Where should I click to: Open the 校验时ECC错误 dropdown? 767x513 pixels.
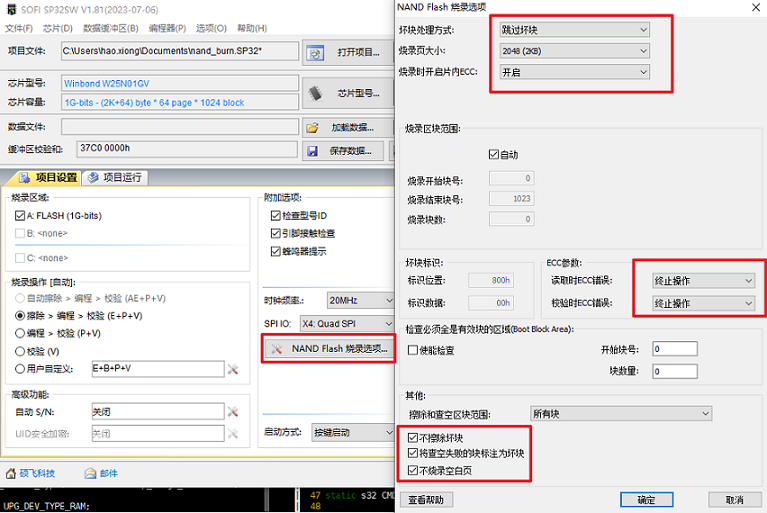point(703,303)
